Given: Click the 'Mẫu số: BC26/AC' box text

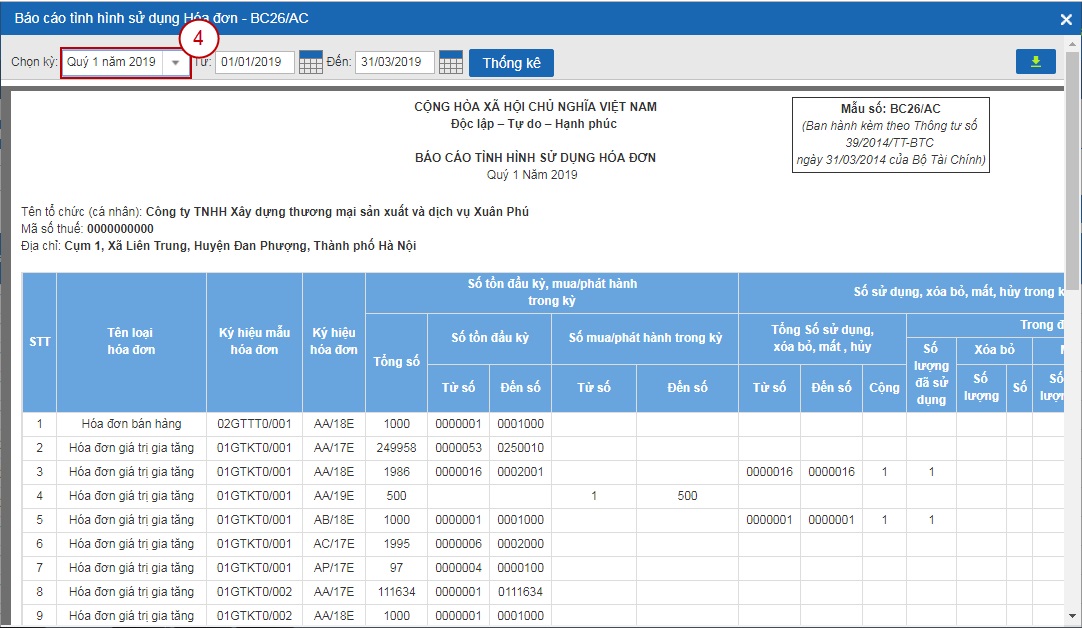Looking at the screenshot, I should point(890,109).
